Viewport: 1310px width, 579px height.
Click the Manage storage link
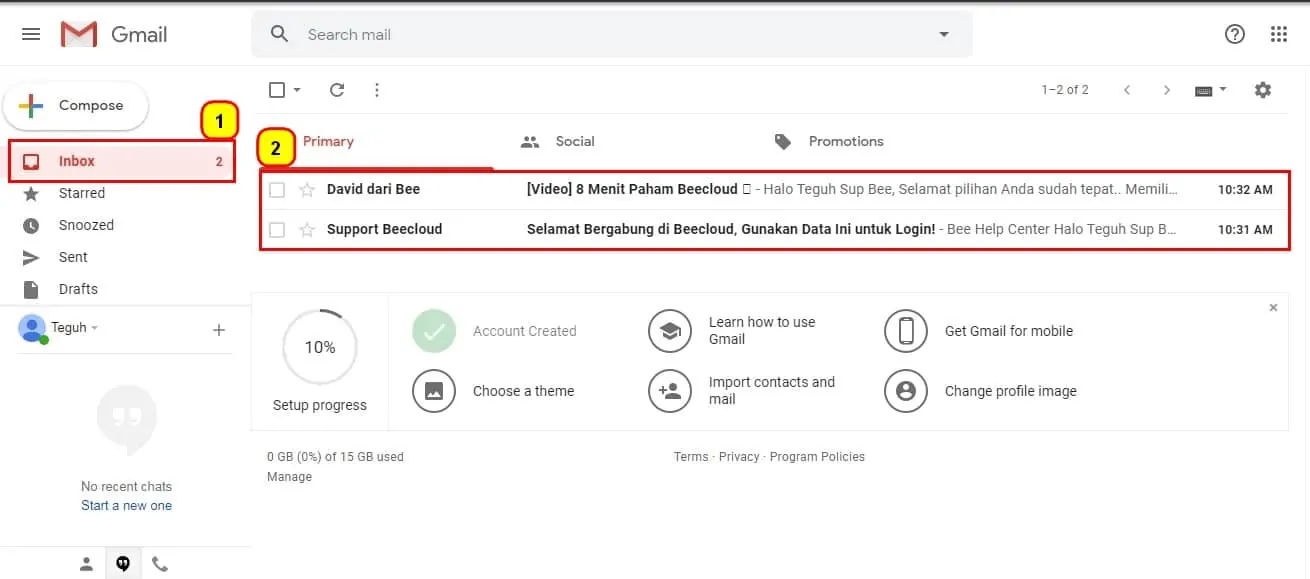tap(289, 477)
